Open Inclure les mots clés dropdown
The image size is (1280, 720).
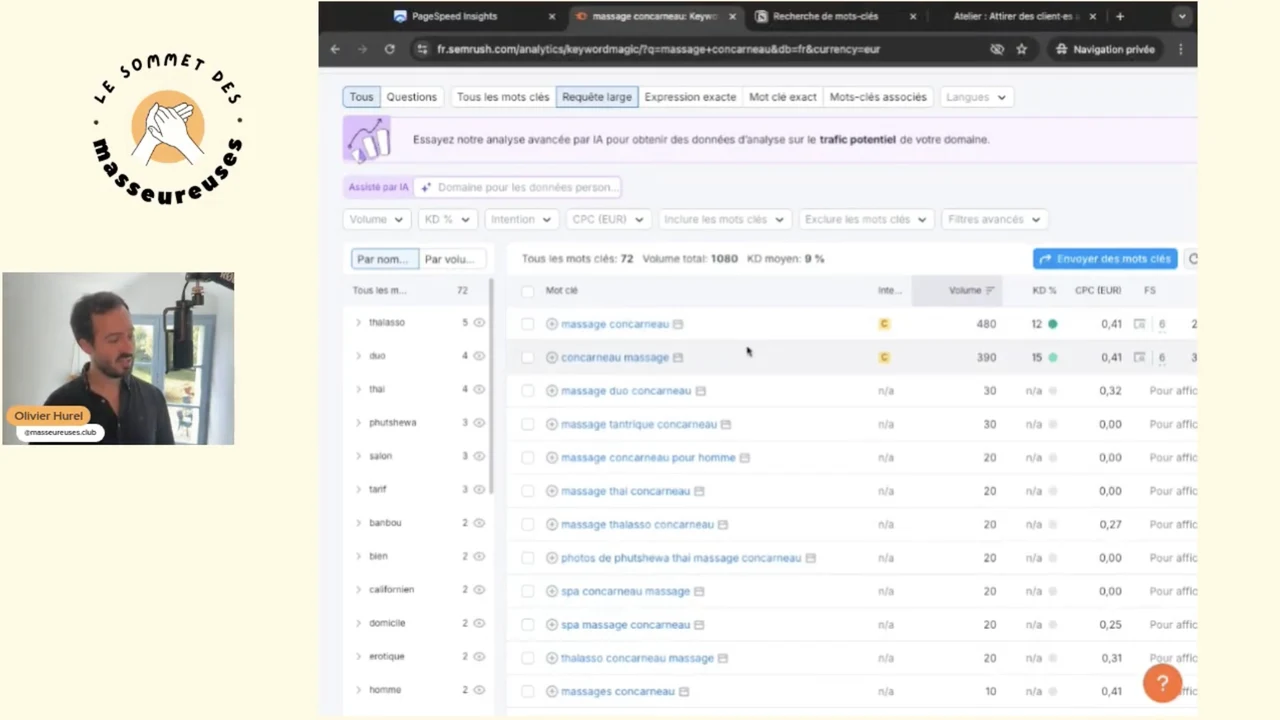(x=724, y=219)
